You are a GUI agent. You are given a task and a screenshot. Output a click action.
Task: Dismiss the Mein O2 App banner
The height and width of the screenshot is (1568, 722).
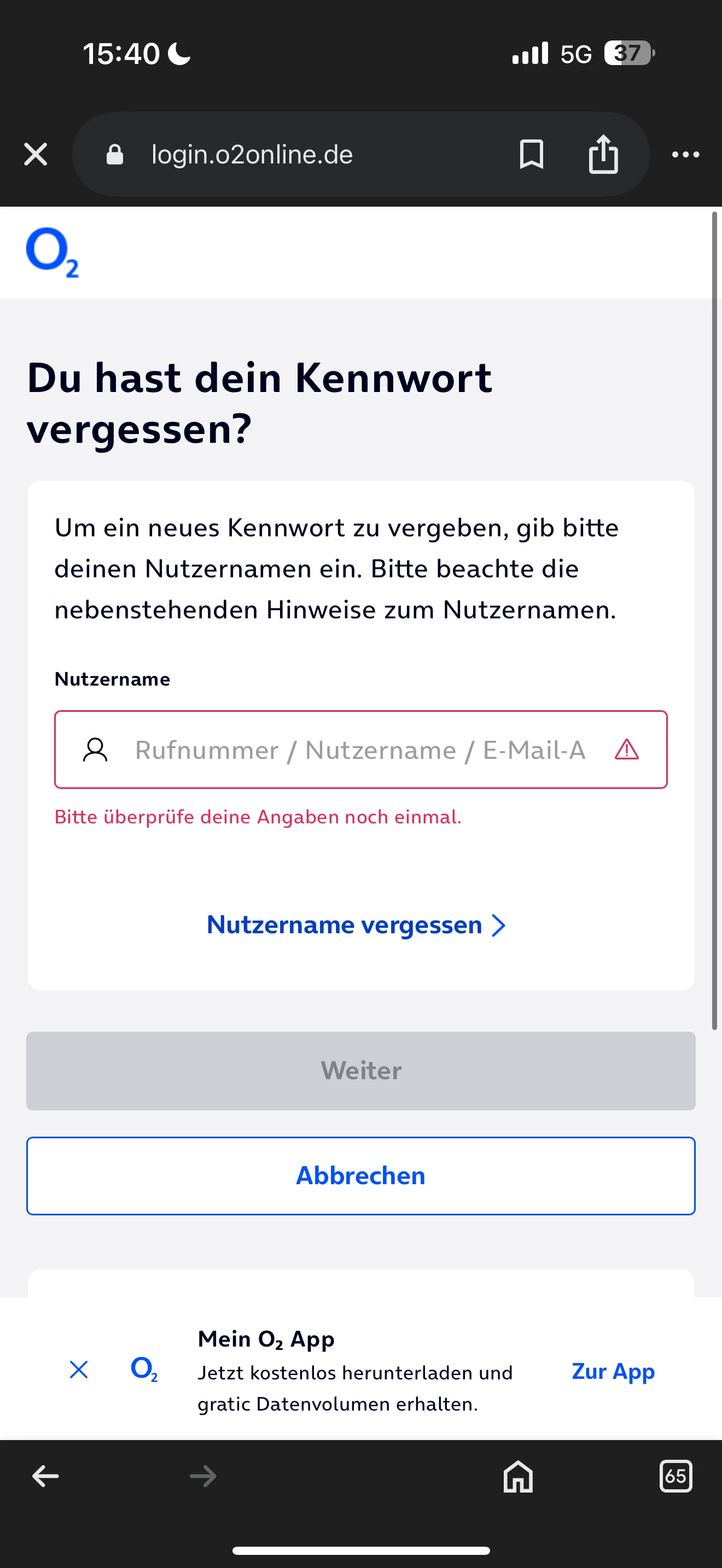79,1370
